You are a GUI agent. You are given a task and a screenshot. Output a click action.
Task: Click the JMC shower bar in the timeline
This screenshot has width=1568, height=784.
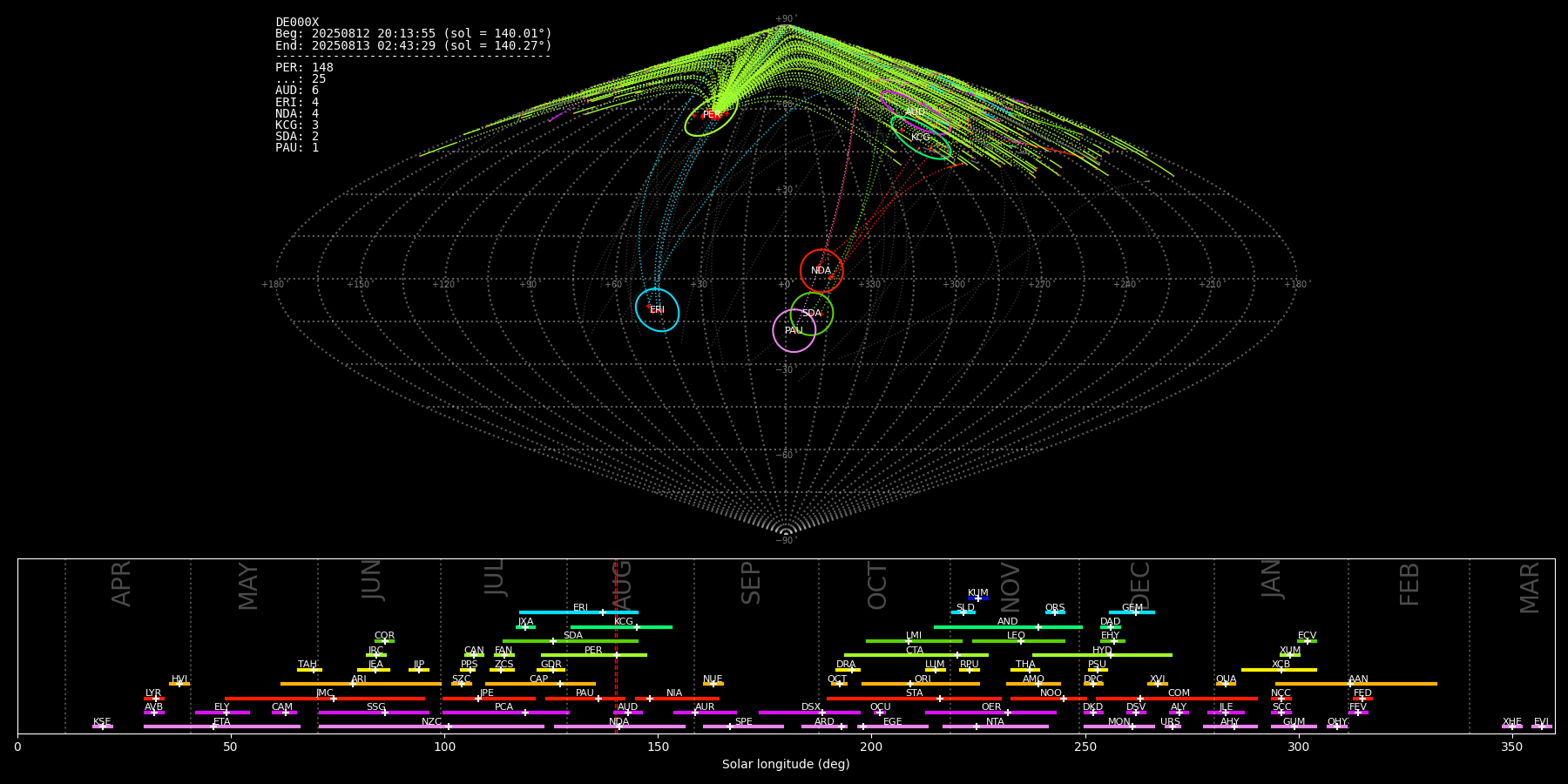[325, 699]
